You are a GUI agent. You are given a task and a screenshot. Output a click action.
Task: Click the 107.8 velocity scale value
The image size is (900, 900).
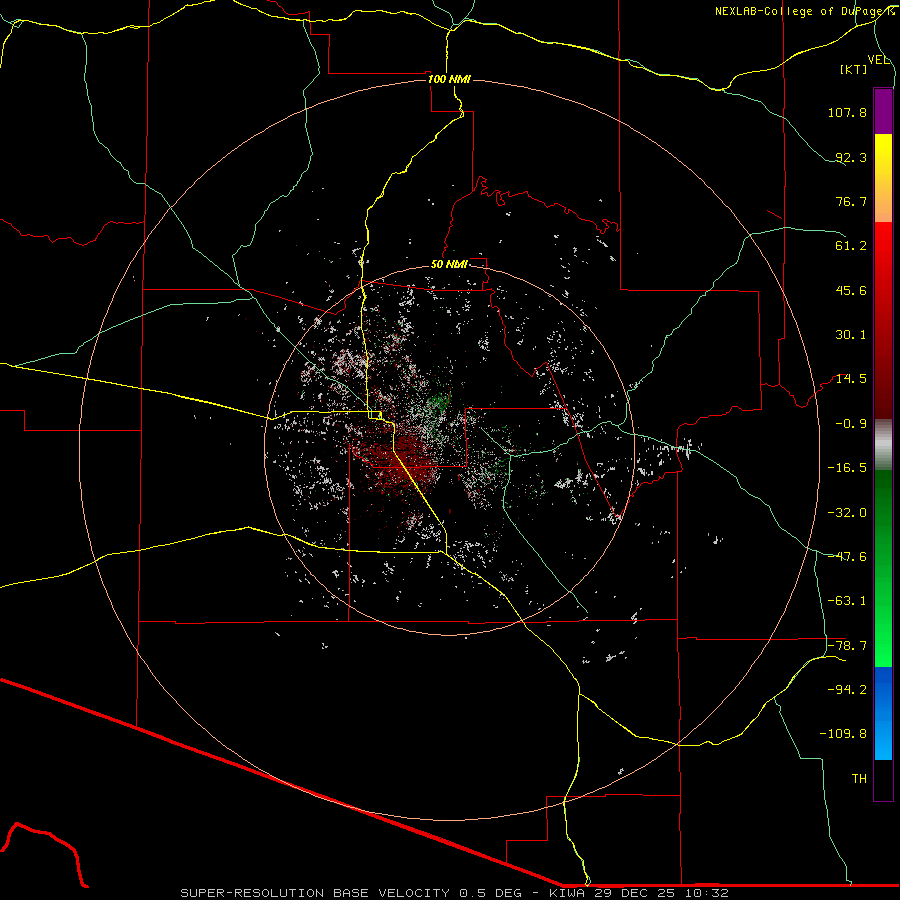click(x=847, y=112)
